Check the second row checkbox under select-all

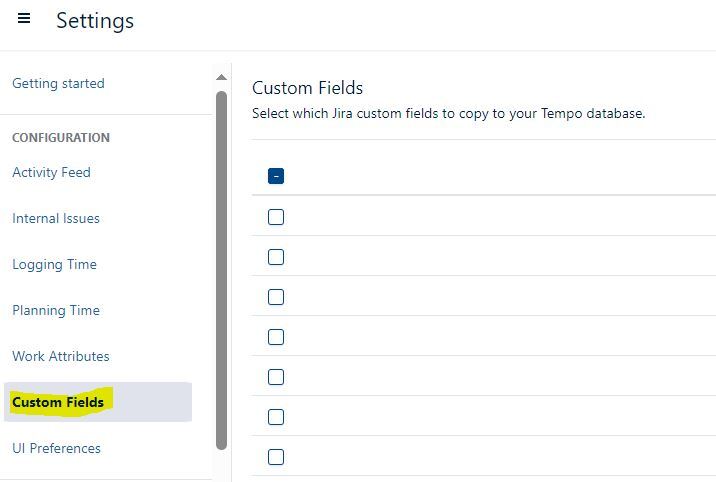click(x=276, y=257)
